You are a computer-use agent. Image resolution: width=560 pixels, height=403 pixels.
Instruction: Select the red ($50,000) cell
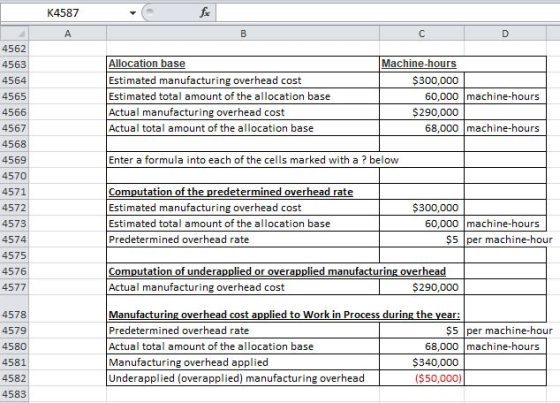point(422,378)
